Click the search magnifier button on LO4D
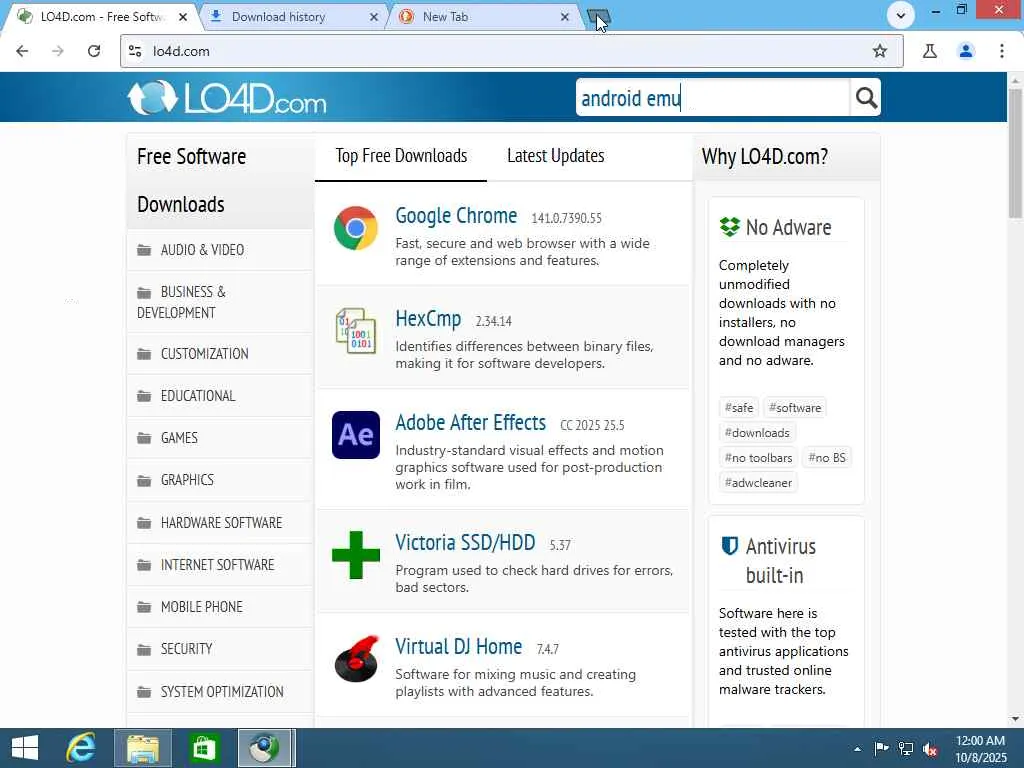1024x768 pixels. pos(866,97)
